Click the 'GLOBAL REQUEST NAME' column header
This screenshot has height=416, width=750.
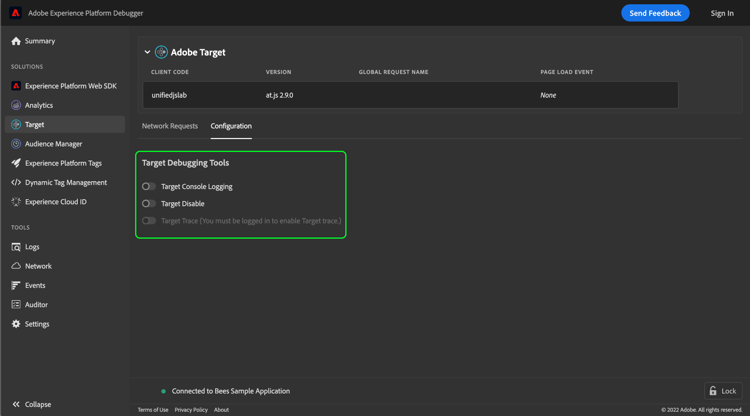point(394,72)
